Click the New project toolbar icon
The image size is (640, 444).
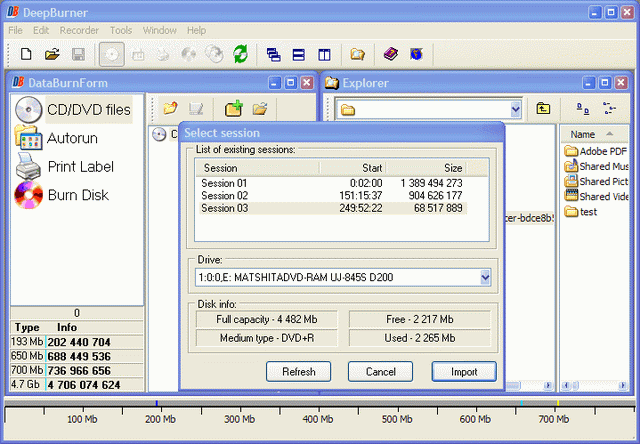[x=26, y=54]
